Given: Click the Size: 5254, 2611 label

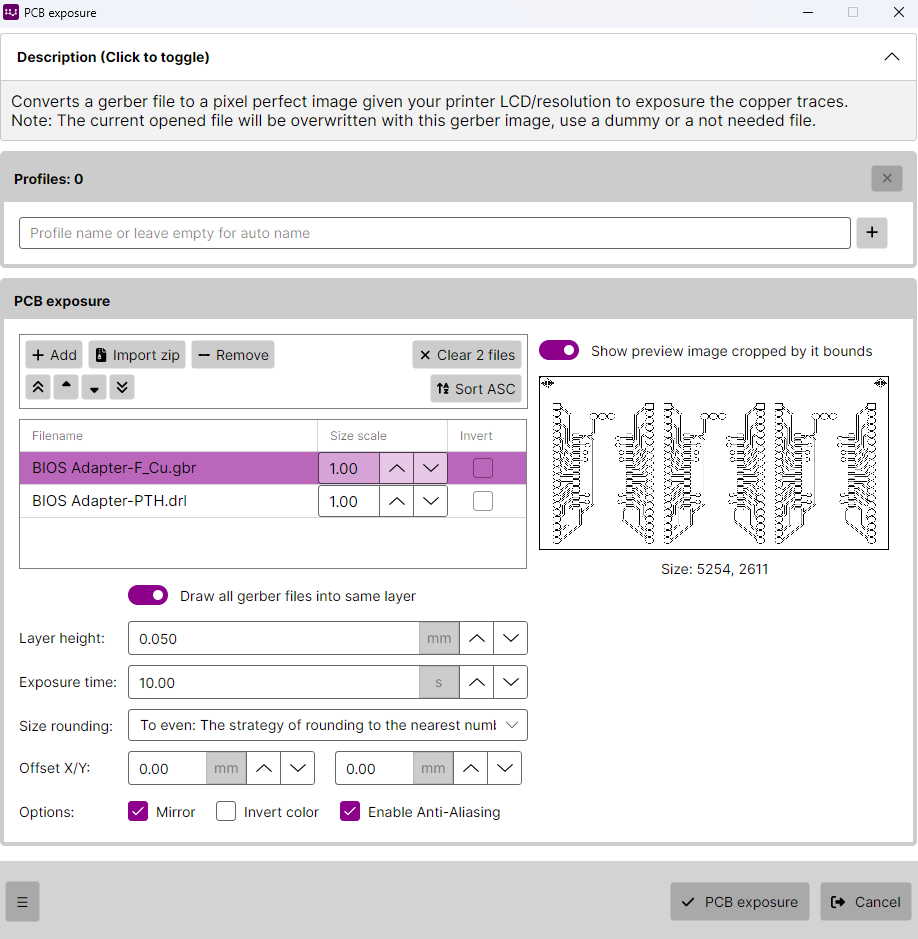Looking at the screenshot, I should (714, 569).
